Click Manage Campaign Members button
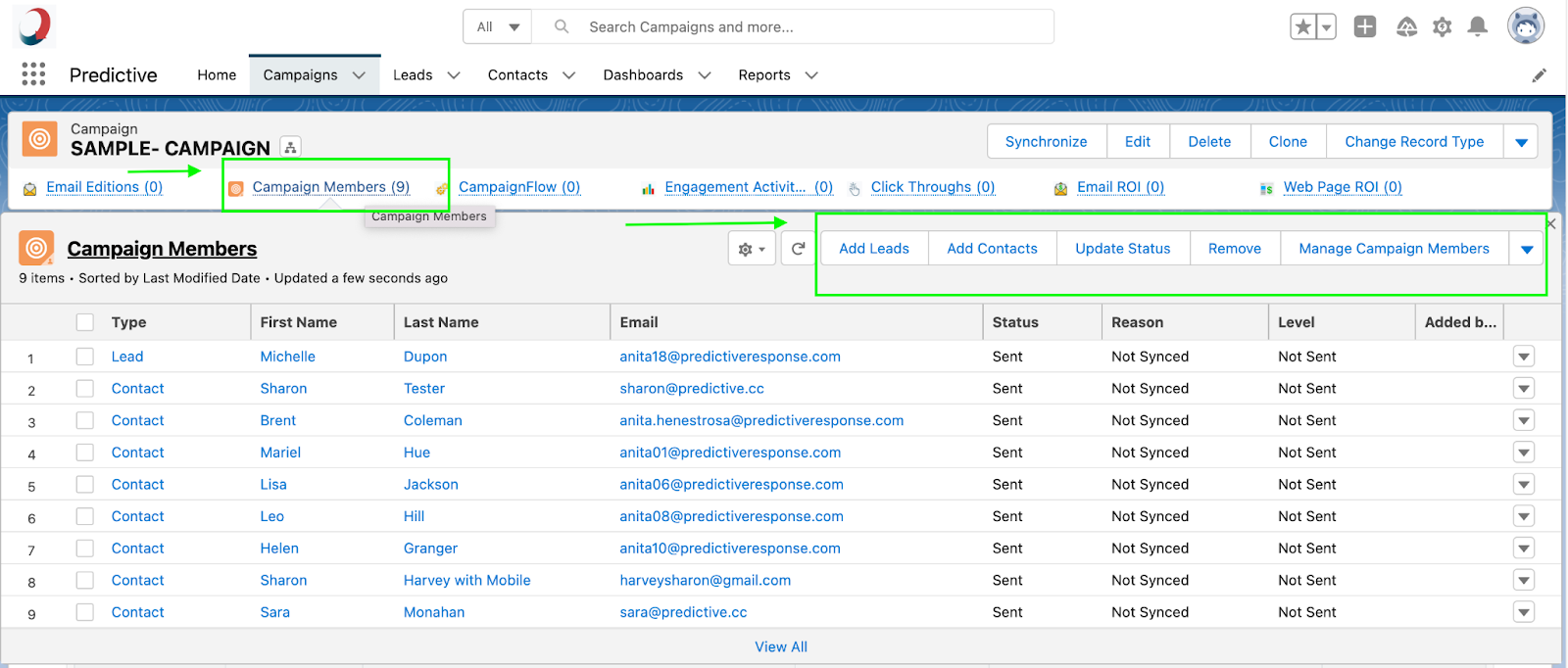Image resolution: width=1568 pixels, height=668 pixels. [x=1394, y=249]
